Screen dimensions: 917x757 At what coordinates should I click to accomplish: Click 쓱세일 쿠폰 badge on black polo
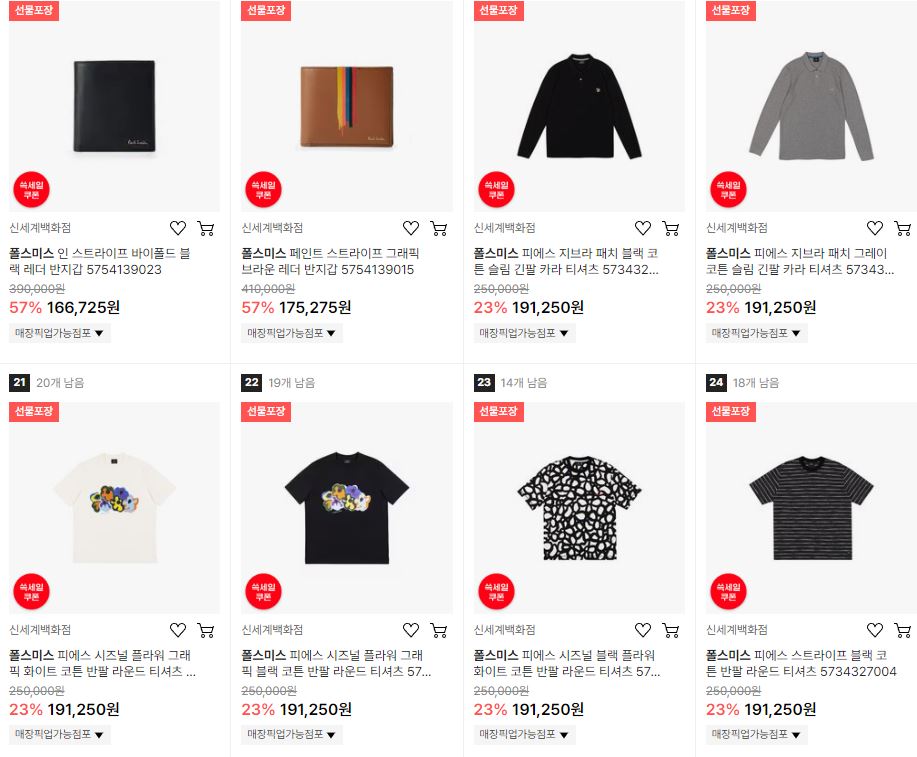(496, 190)
